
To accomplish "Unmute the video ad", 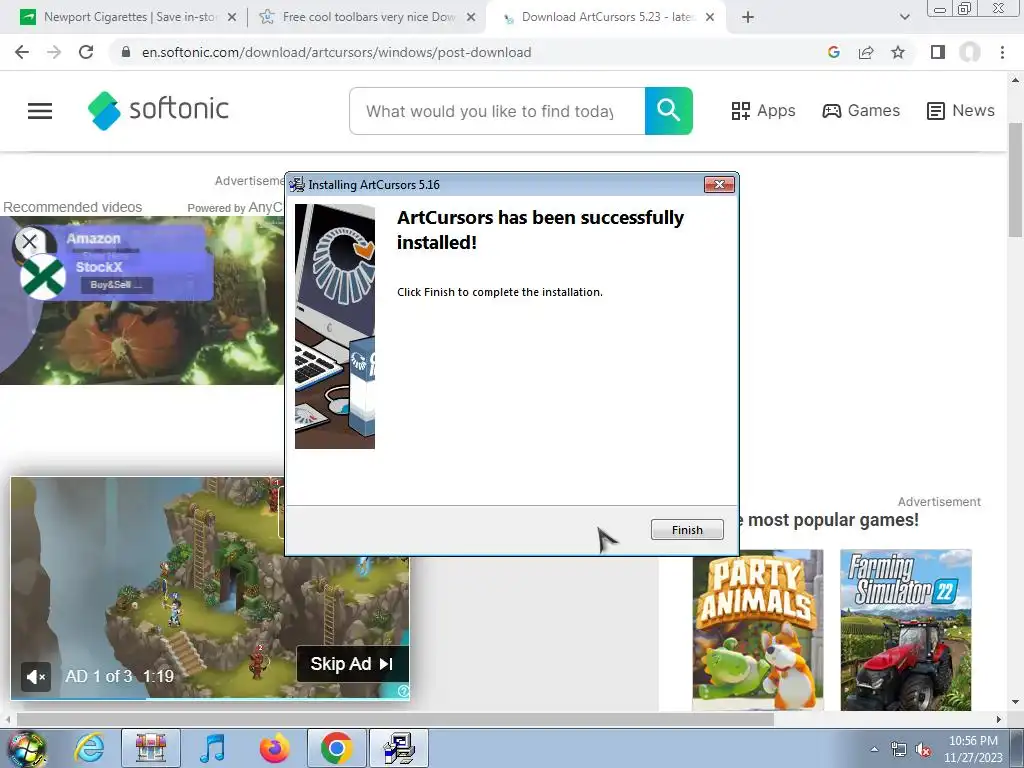I will point(35,677).
